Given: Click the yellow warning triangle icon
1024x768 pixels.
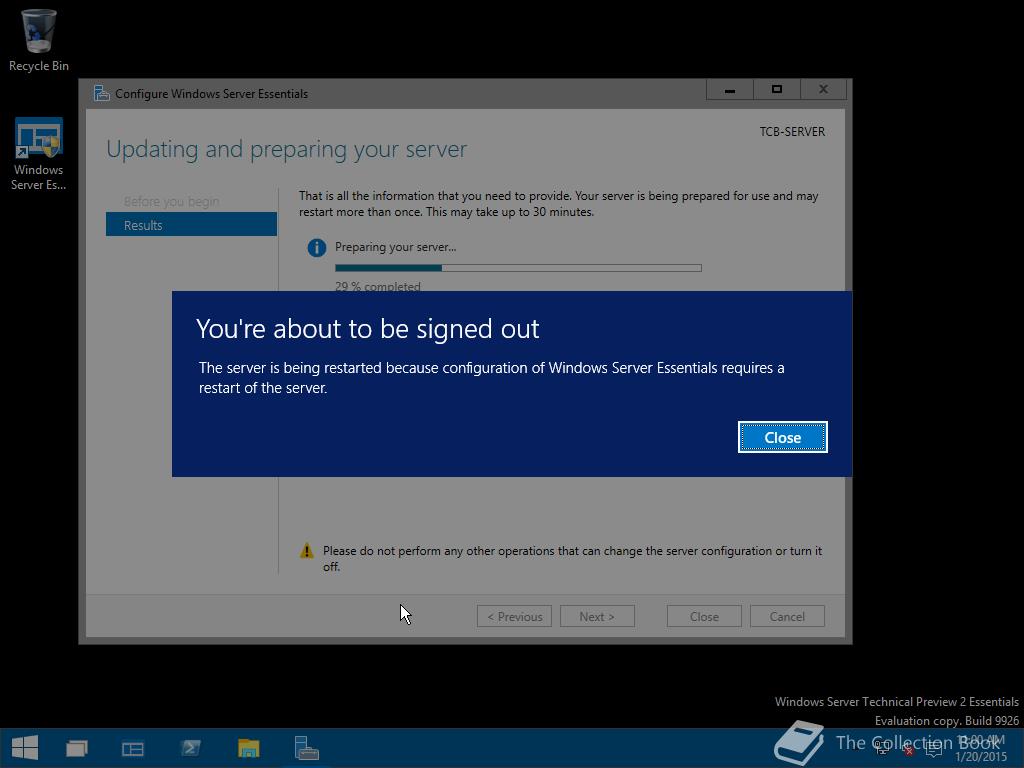Looking at the screenshot, I should point(306,551).
